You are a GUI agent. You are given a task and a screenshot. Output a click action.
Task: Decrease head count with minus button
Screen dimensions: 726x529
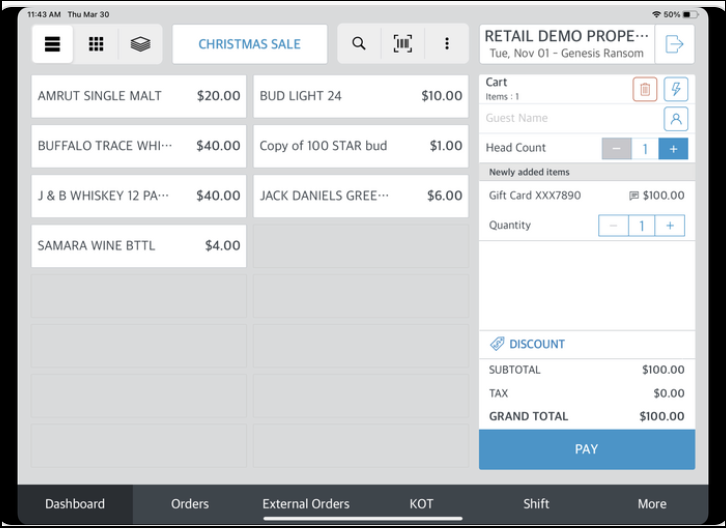(616, 149)
